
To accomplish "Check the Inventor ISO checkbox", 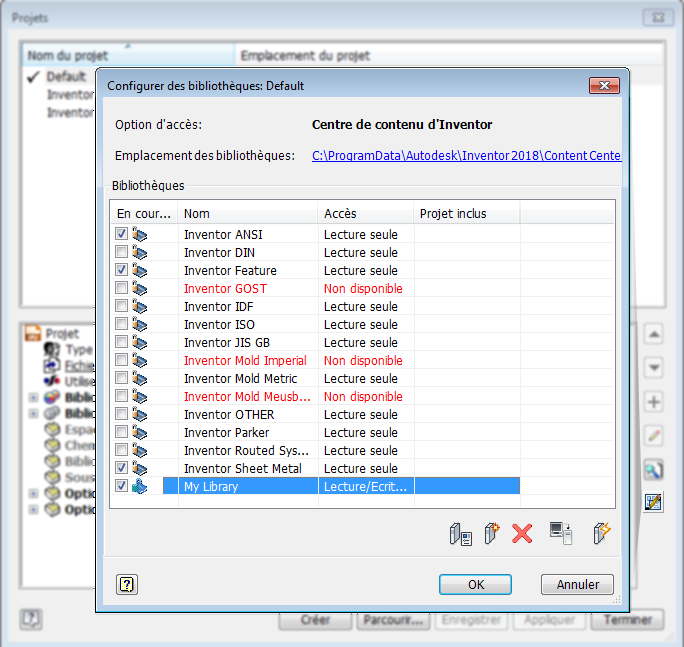I will point(121,323).
